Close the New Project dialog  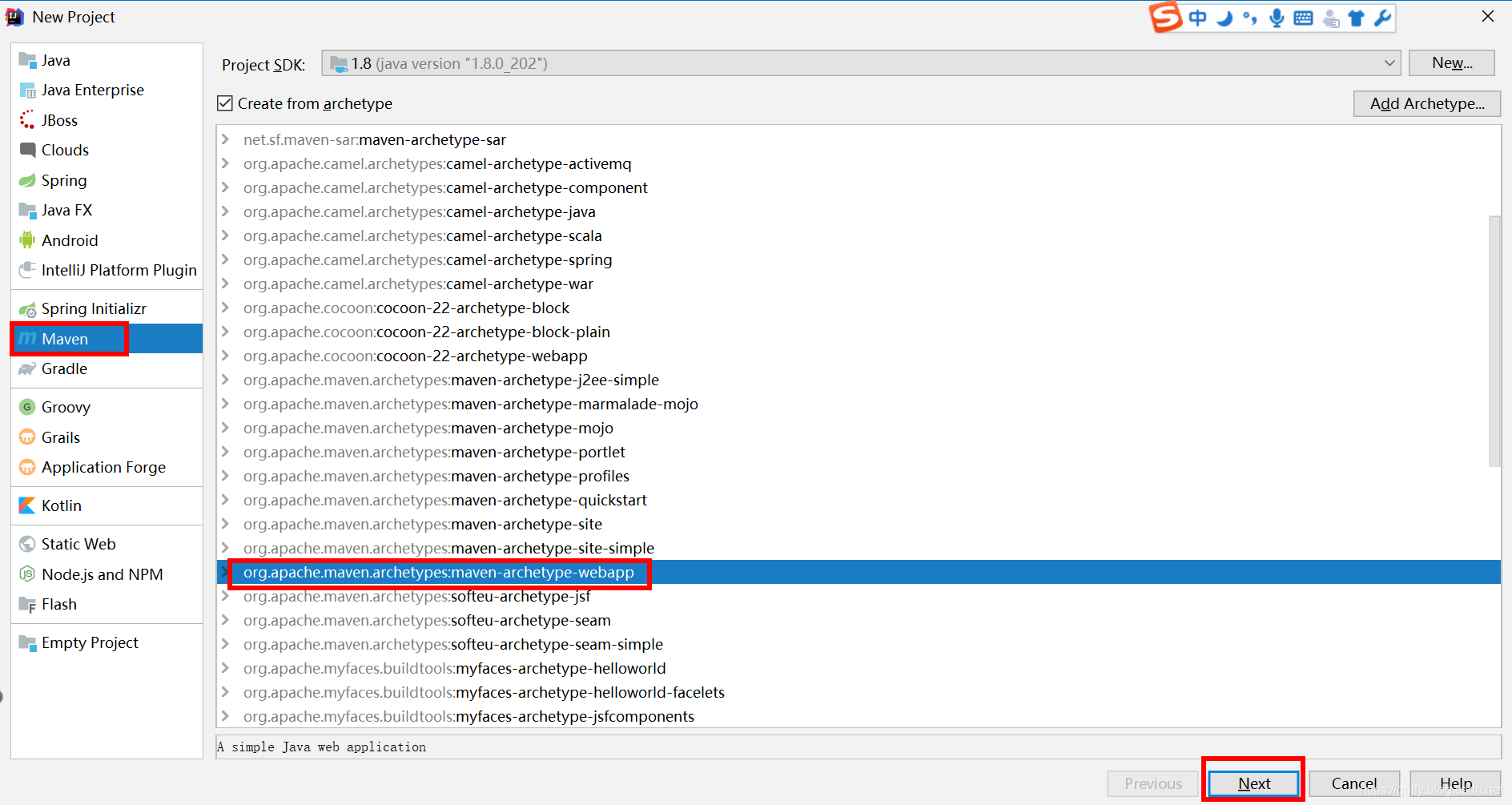point(1488,16)
